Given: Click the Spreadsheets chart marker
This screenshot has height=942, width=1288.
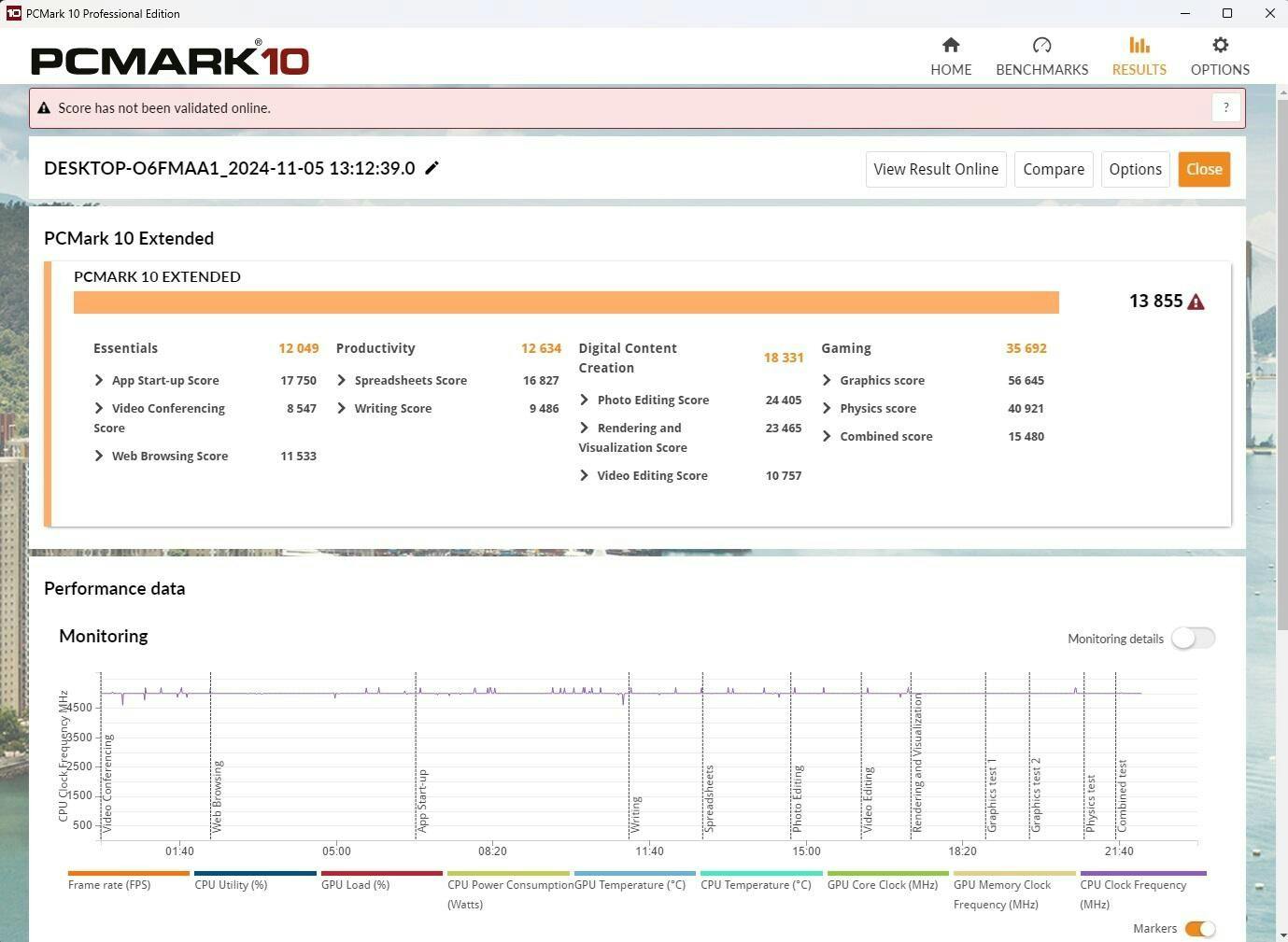Looking at the screenshot, I should [x=709, y=798].
